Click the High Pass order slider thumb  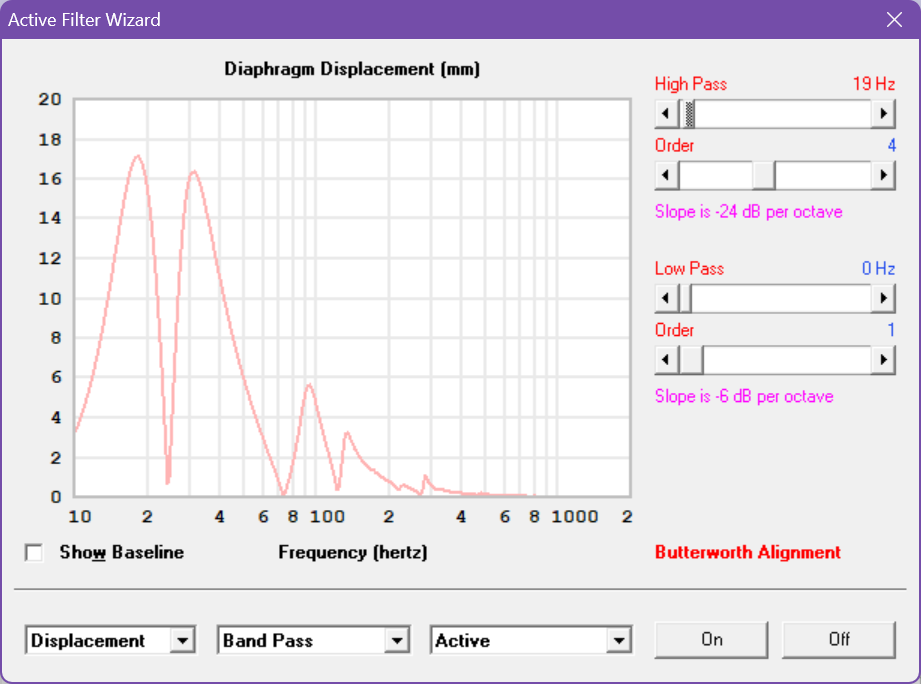[x=764, y=175]
